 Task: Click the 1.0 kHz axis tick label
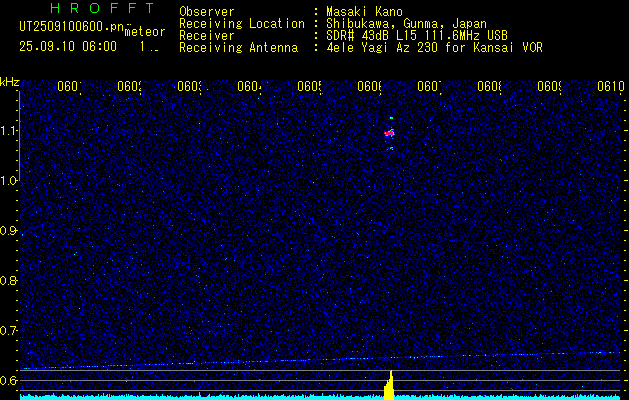click(x=10, y=181)
